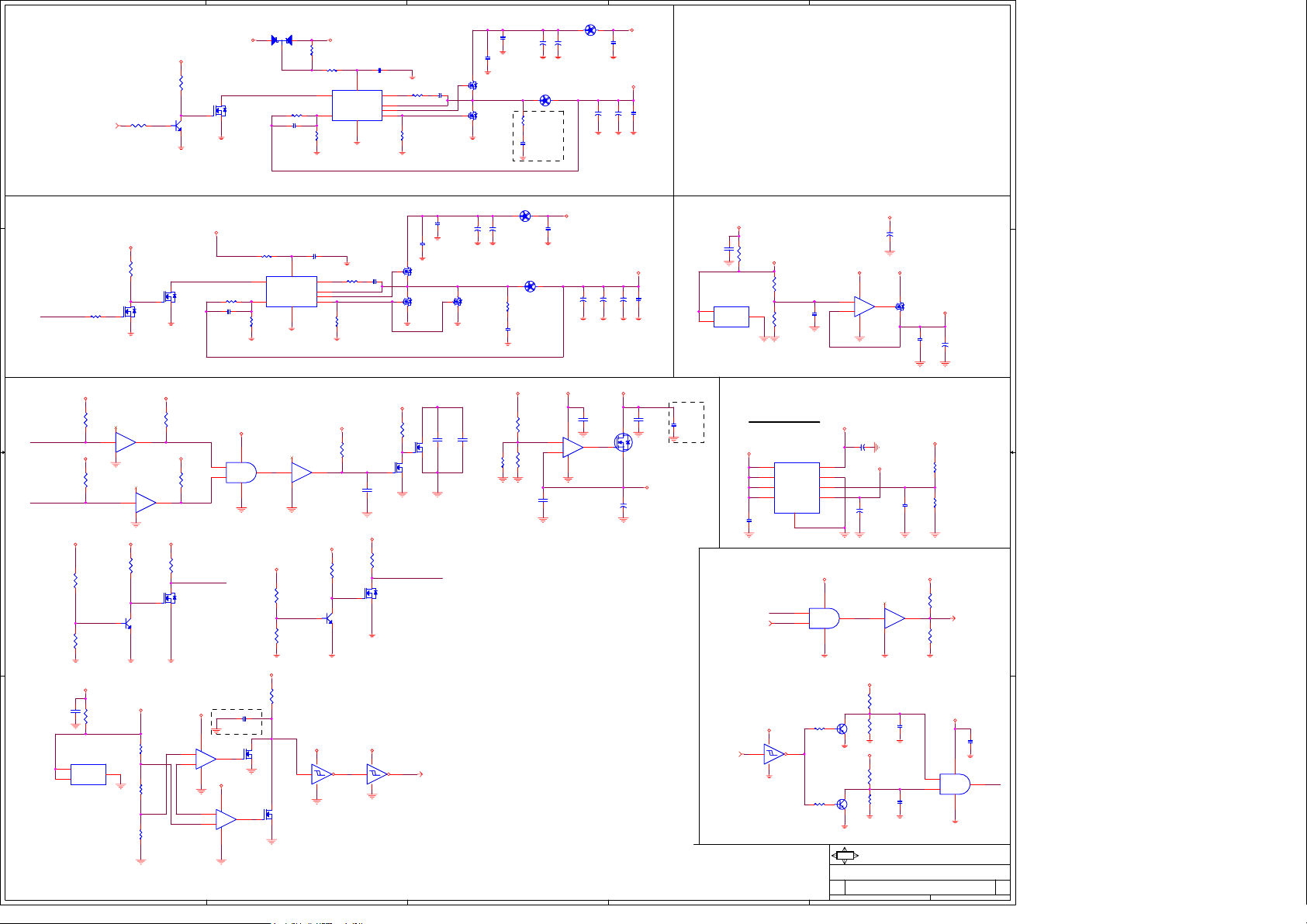The width and height of the screenshot is (1307, 924).
Task: Select the upper comparator feeding the AND gate
Action: [x=126, y=442]
